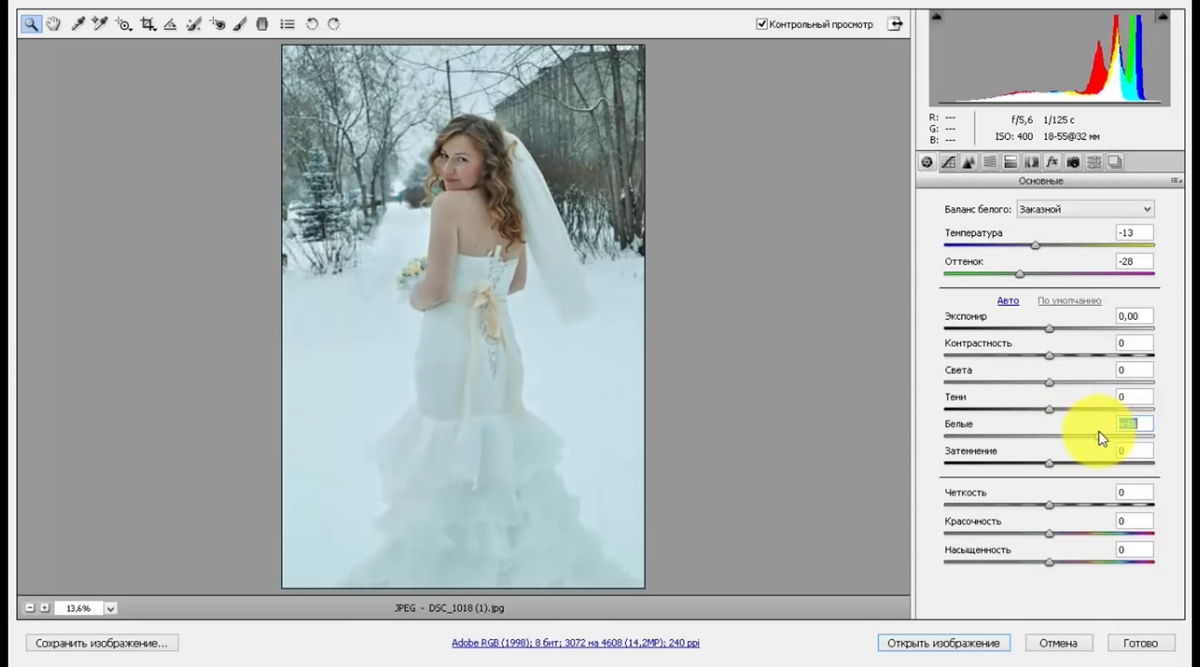Toggle highlight clipping warning in histogram
The image size is (1200, 667).
[1163, 16]
